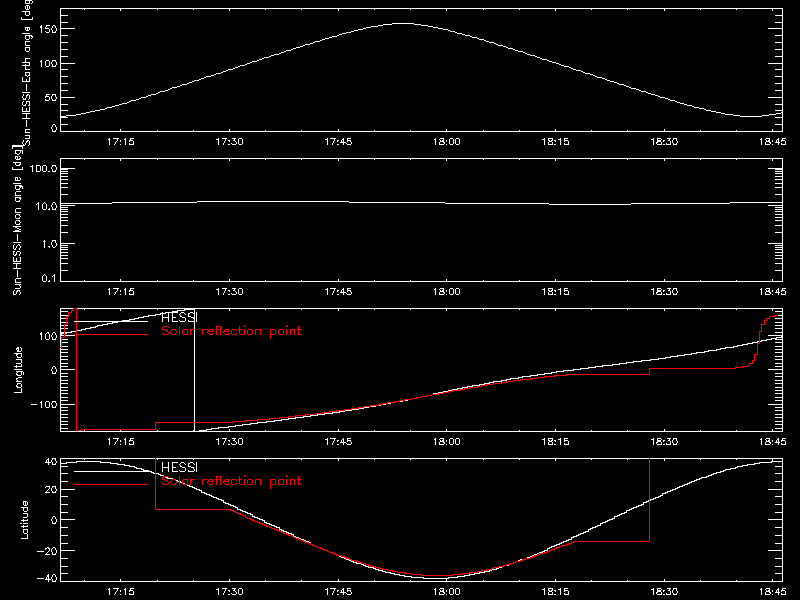Screen dimensions: 800x600
Task: Click the 20 tick on Latitude plot
Action: [51, 490]
